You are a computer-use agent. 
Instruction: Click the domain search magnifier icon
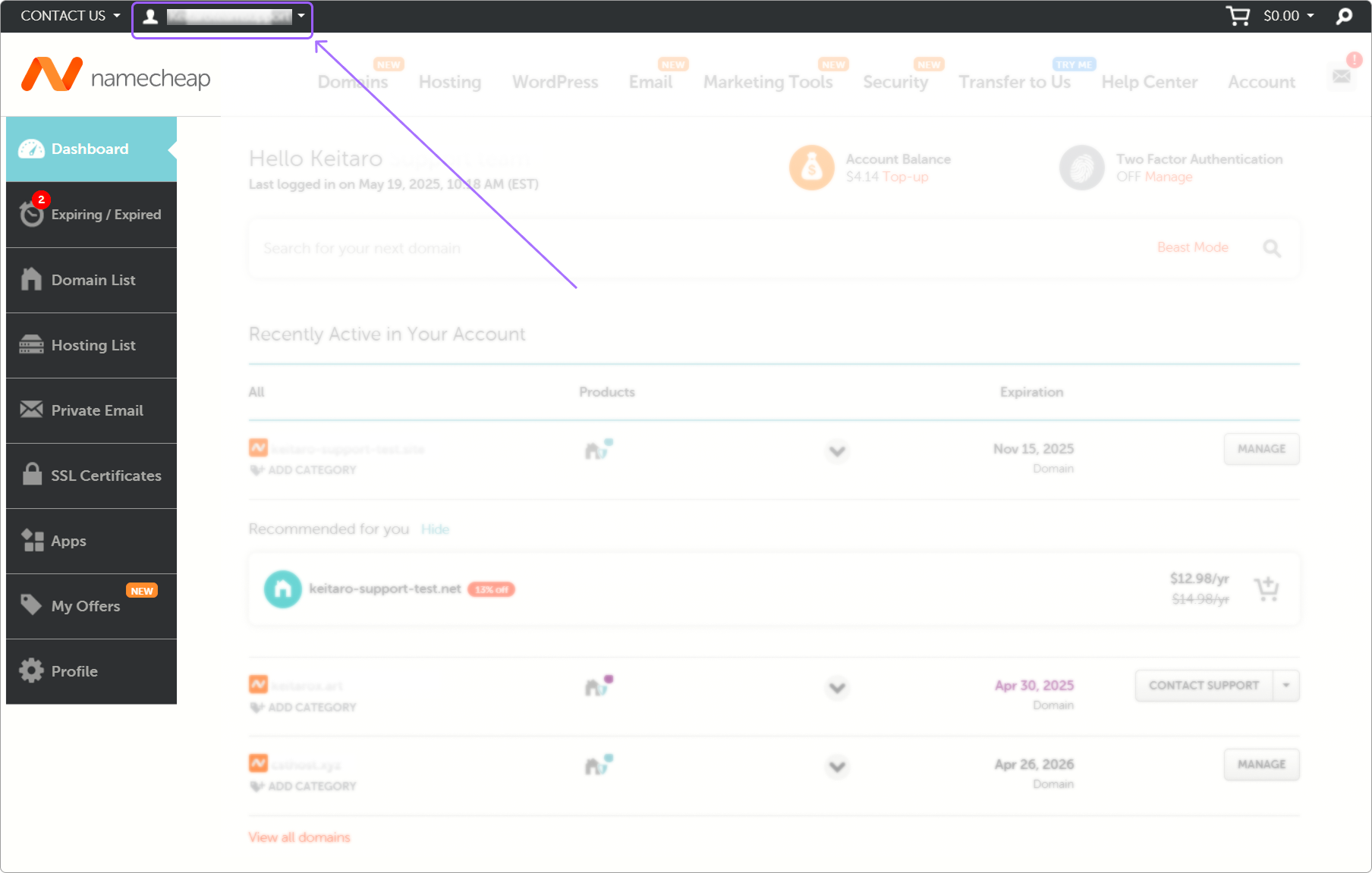(x=1272, y=248)
